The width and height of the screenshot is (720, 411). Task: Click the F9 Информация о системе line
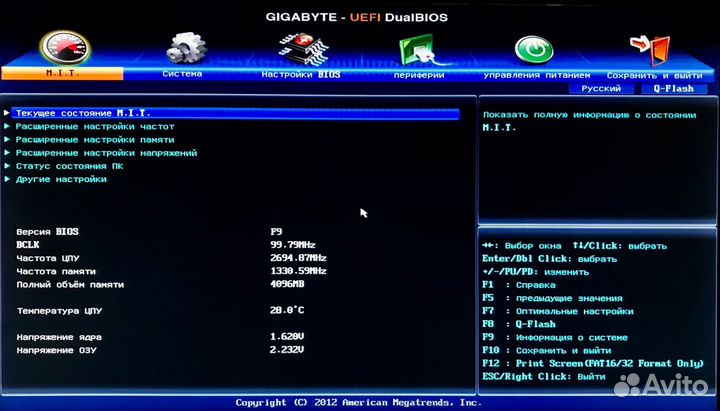555,338
